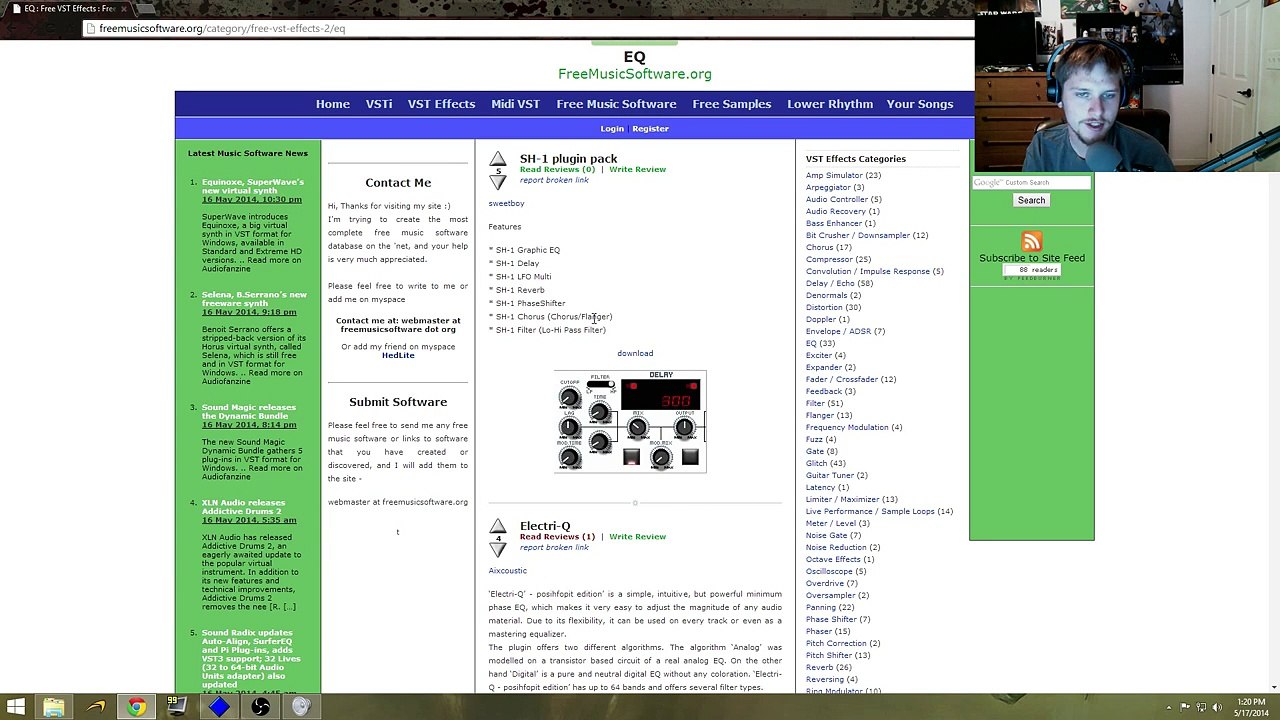Open the Reverb category
The width and height of the screenshot is (1280, 720).
tap(819, 668)
